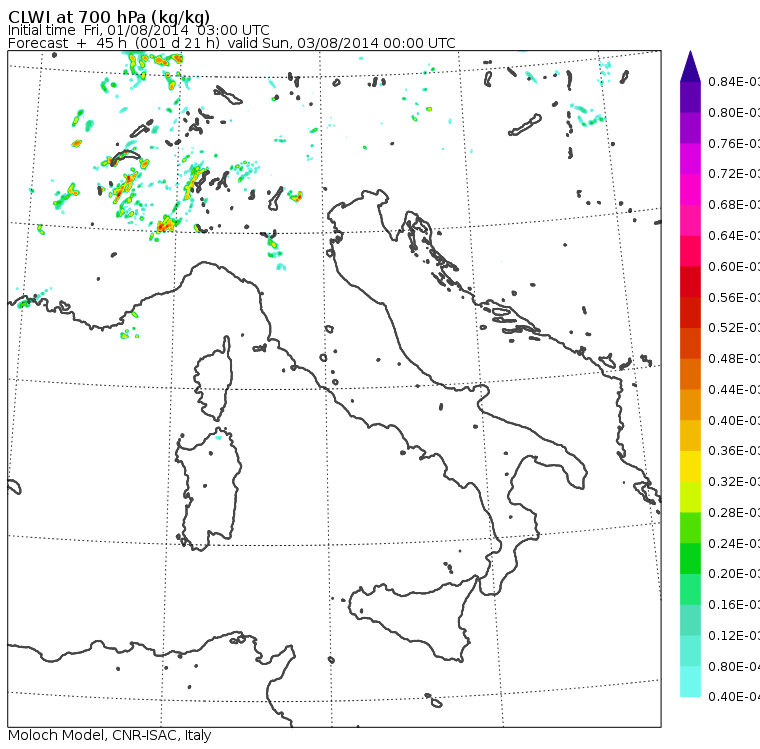Click the 0.32E-03 colorbar label
This screenshot has width=760, height=749.
click(x=734, y=482)
